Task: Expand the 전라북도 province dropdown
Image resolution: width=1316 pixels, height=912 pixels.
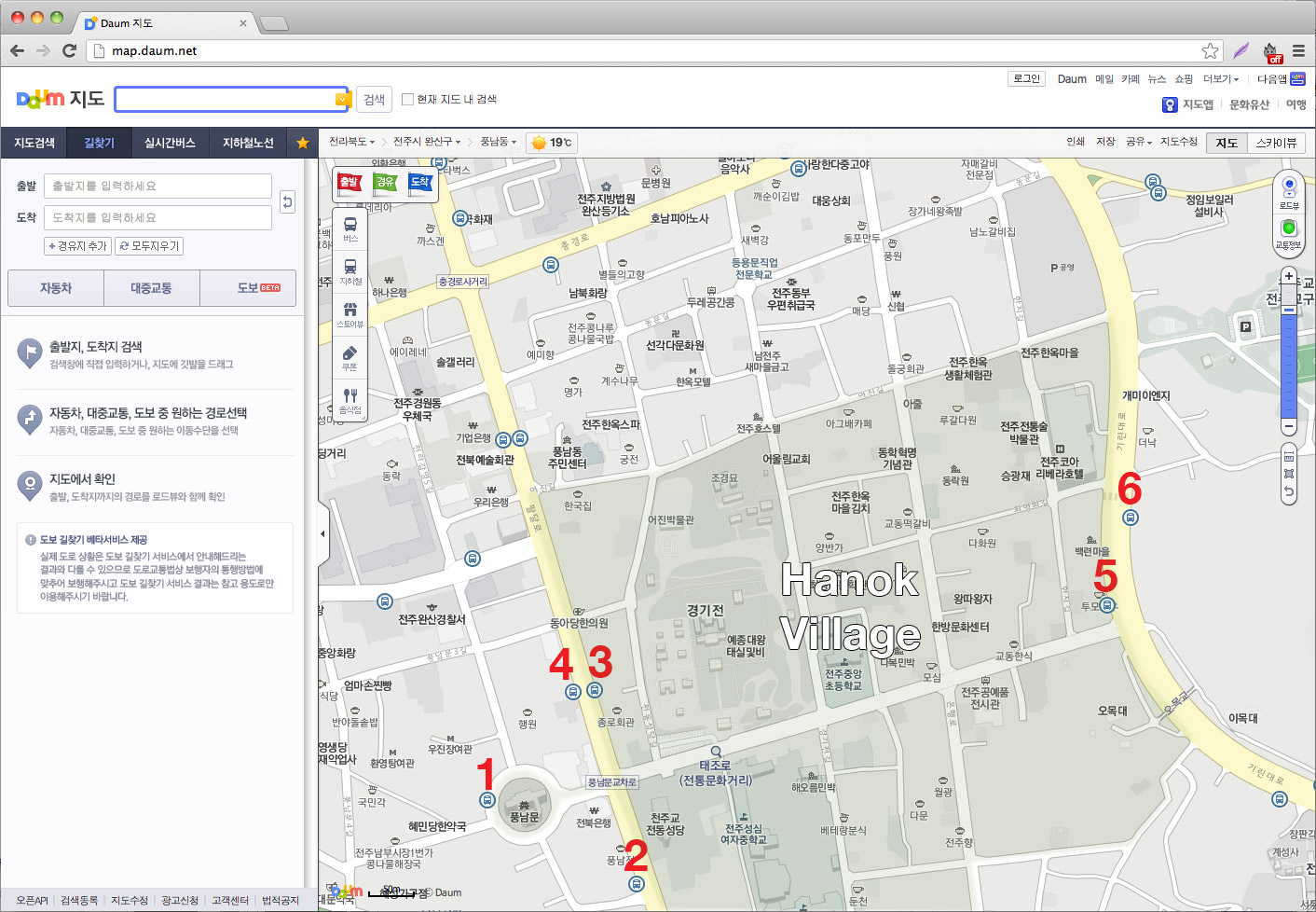Action: (351, 142)
